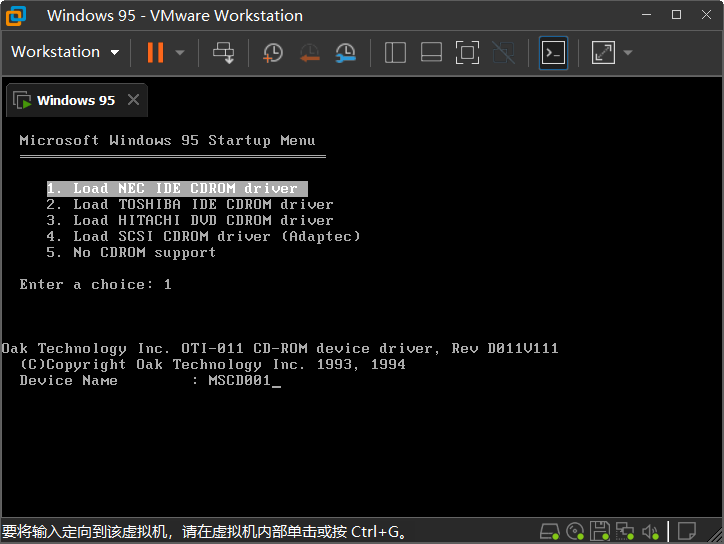The image size is (724, 544).
Task: Click the Oak Technology driver line
Action: coord(280,349)
